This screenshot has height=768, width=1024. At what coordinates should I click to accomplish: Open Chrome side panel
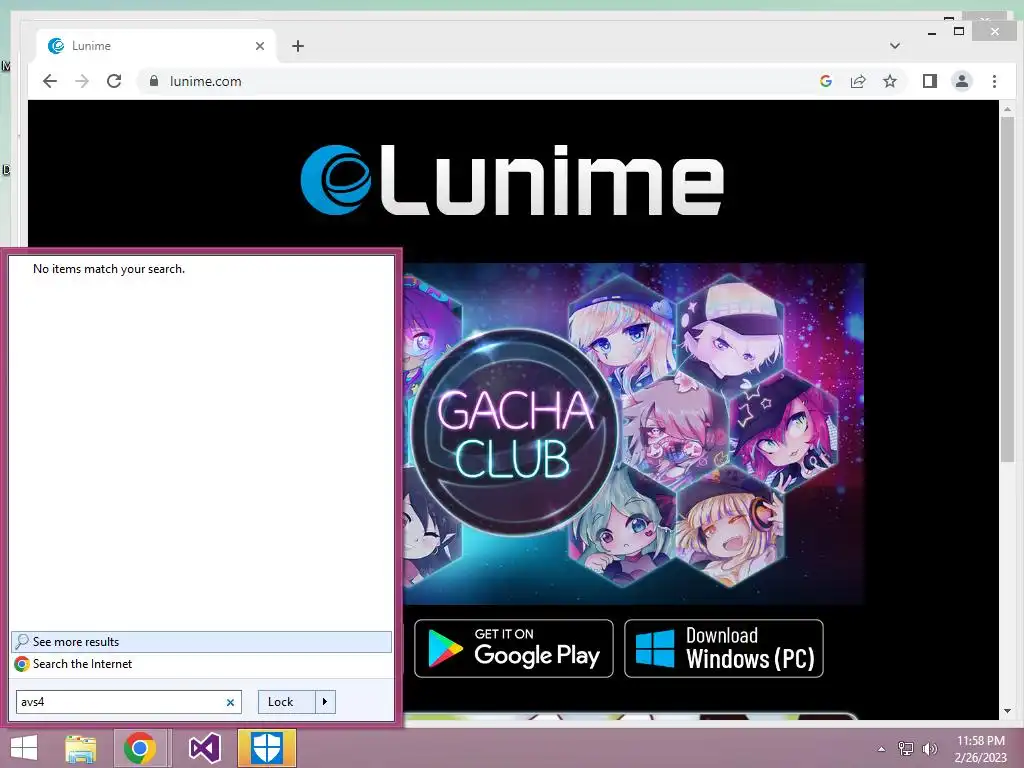(929, 81)
